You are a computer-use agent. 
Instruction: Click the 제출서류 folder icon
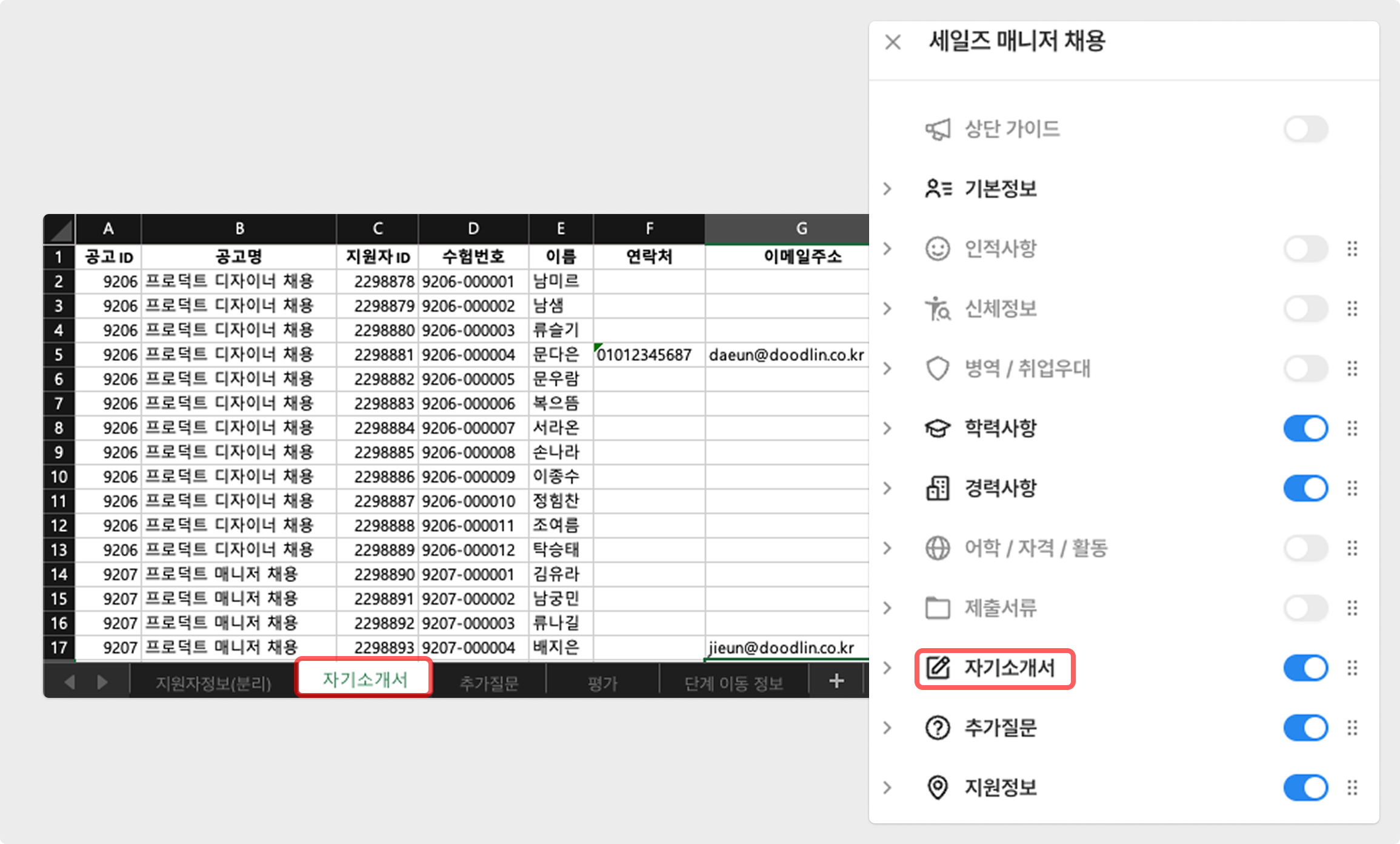point(938,608)
